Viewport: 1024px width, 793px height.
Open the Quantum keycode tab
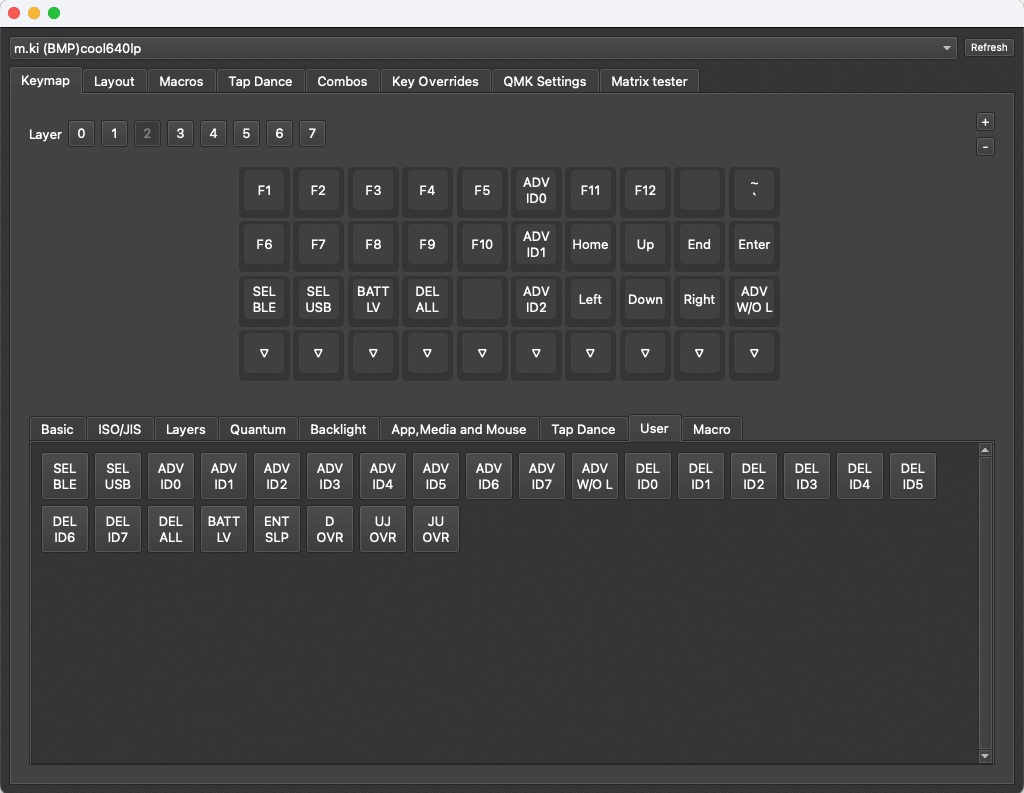258,429
